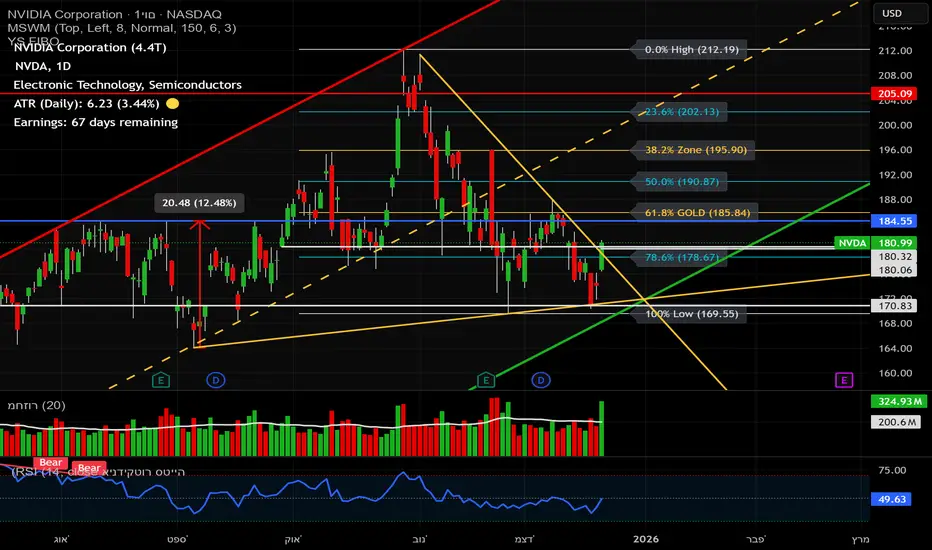Click the 188.00 price axis value
The height and width of the screenshot is (550, 932).
895,200
